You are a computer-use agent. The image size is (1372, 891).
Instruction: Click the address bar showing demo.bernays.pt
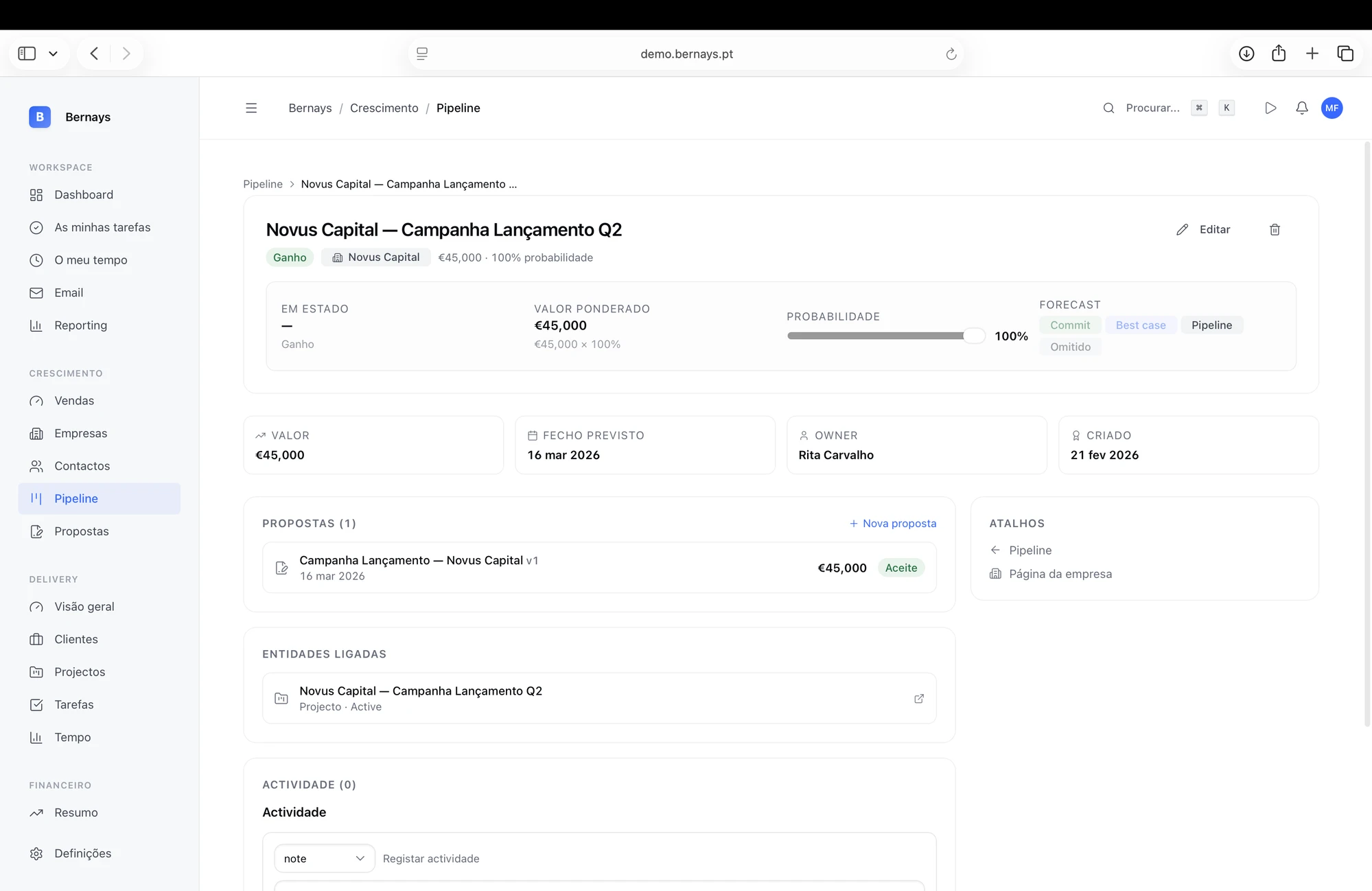(x=686, y=54)
